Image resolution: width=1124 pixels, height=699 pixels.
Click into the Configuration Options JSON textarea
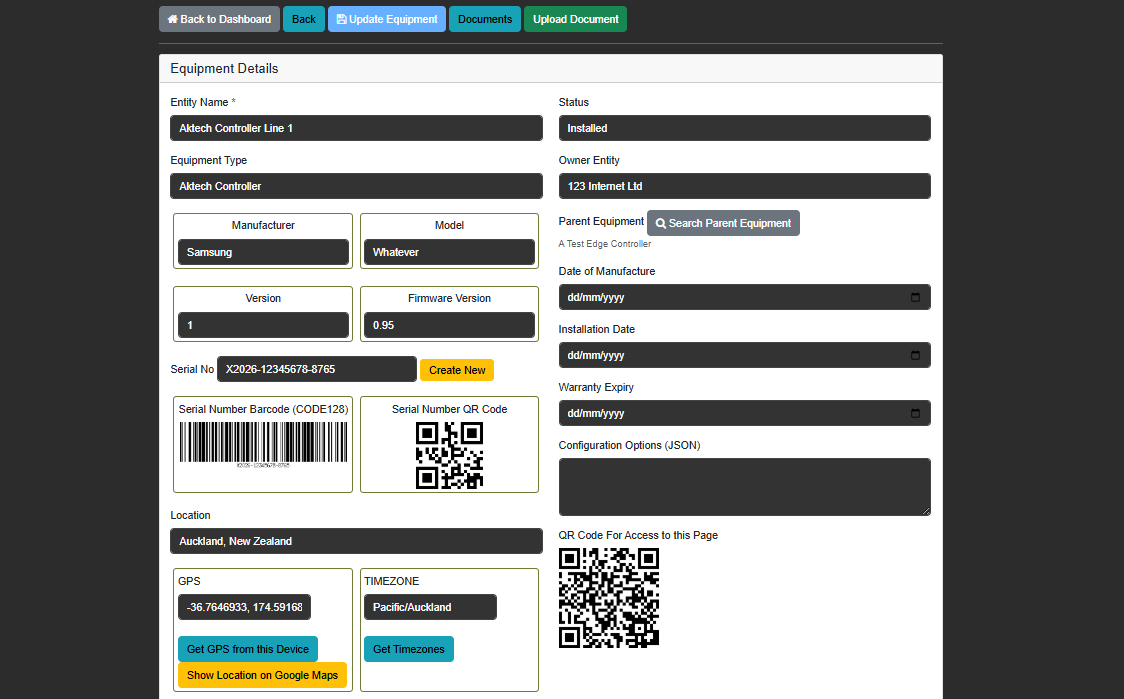(x=744, y=487)
